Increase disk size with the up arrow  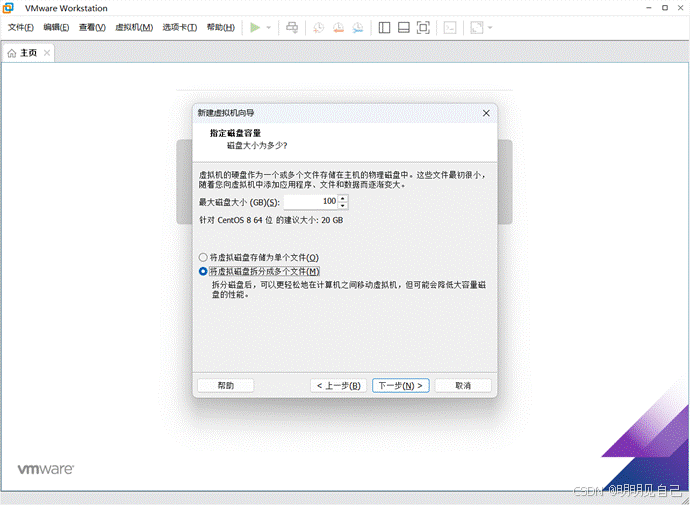[x=343, y=198]
